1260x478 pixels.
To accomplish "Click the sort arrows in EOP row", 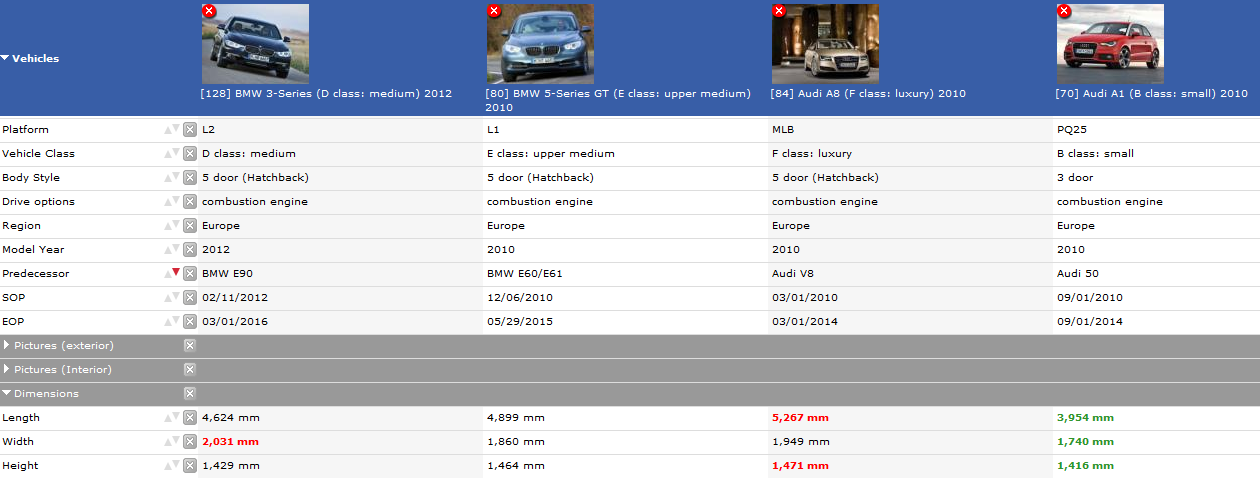I will point(172,321).
